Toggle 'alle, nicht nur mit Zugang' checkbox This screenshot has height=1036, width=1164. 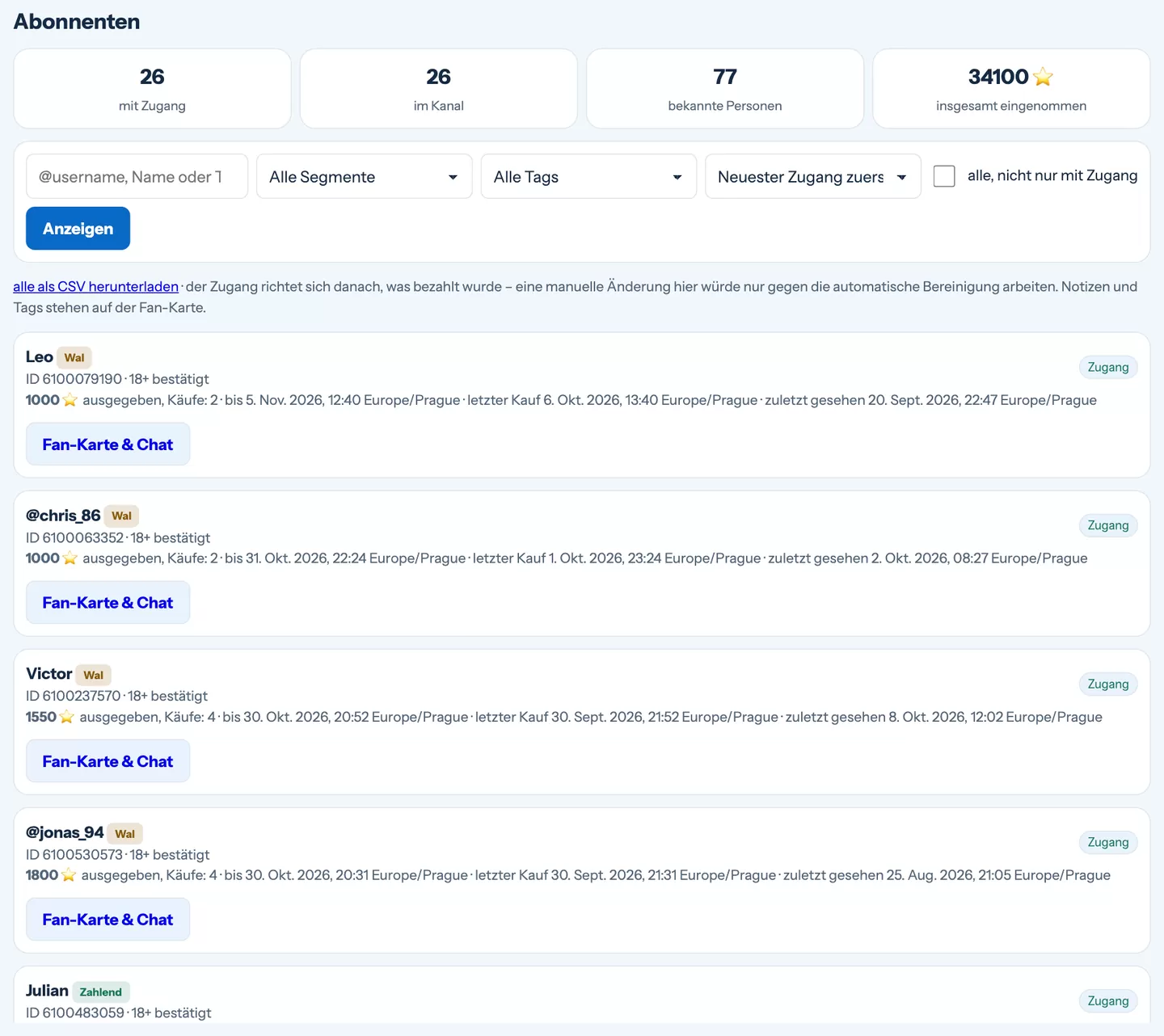[944, 176]
